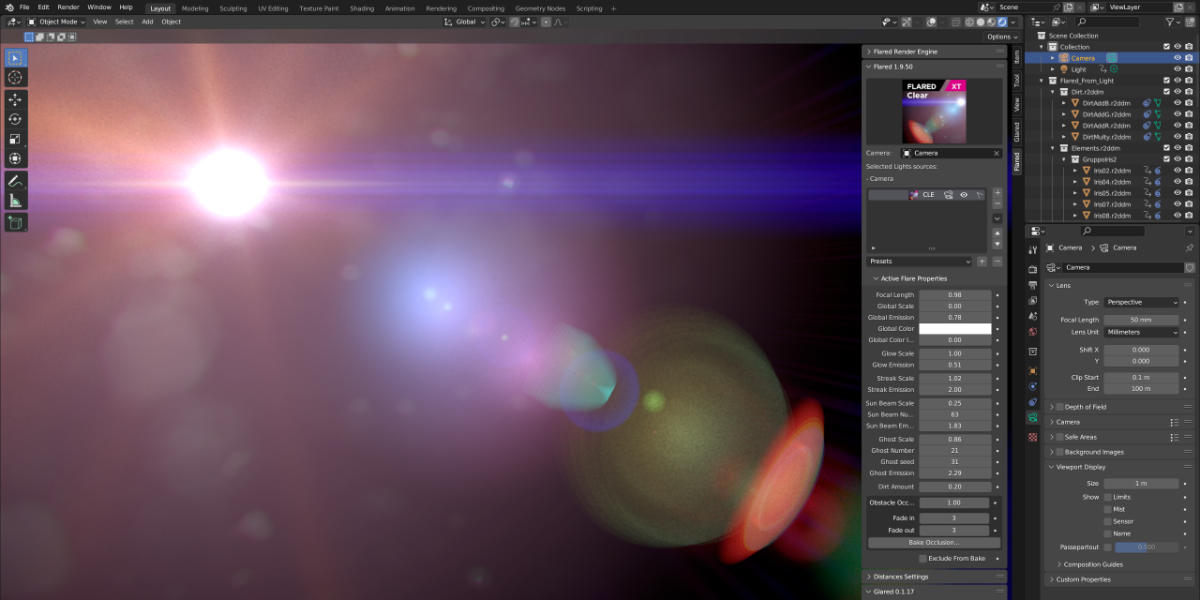The image size is (1200, 600).
Task: Disable the Dirt.r2ddm collection checkbox
Action: tap(1168, 91)
